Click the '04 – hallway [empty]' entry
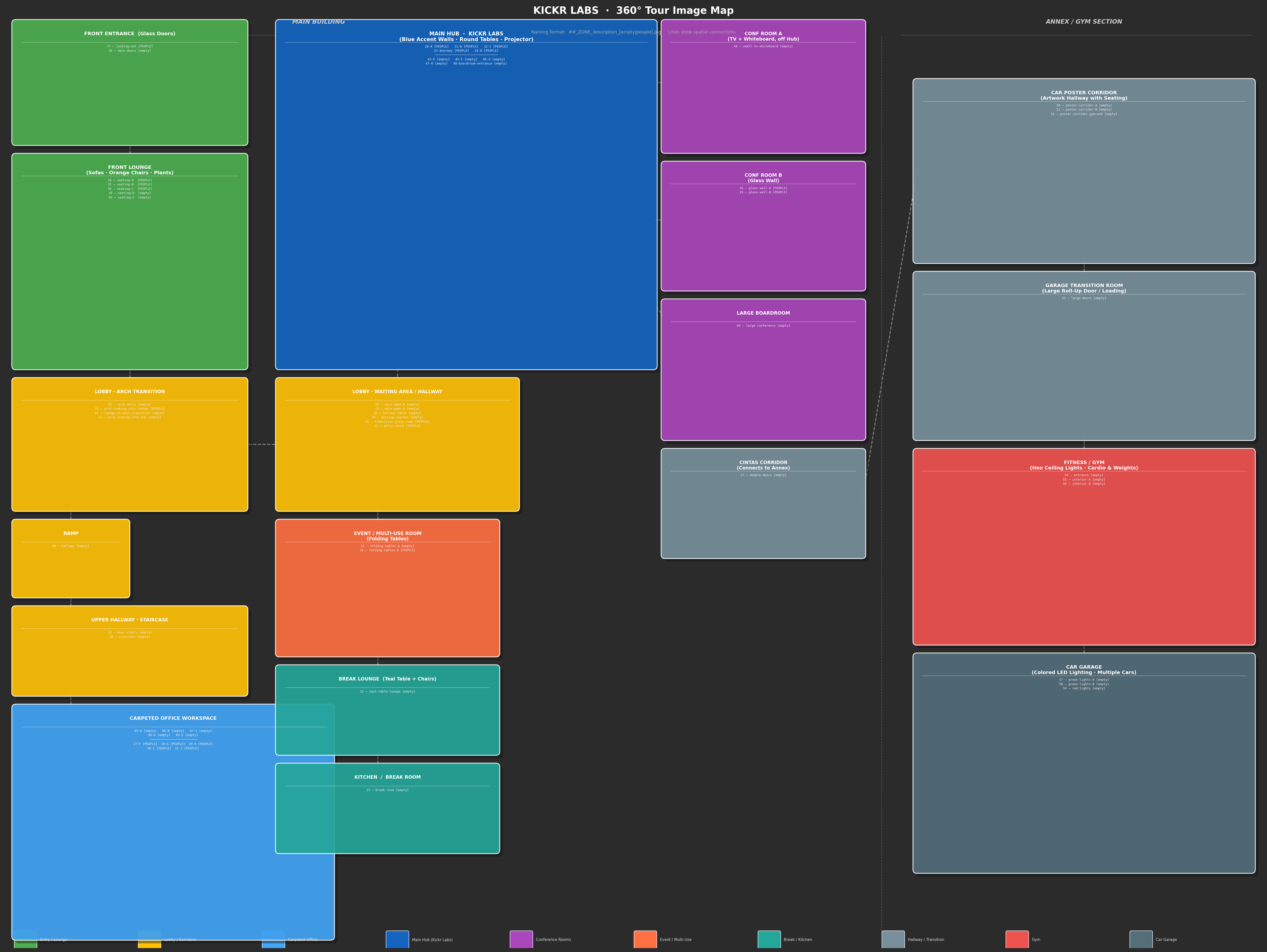Image resolution: width=1267 pixels, height=952 pixels. coord(71,546)
